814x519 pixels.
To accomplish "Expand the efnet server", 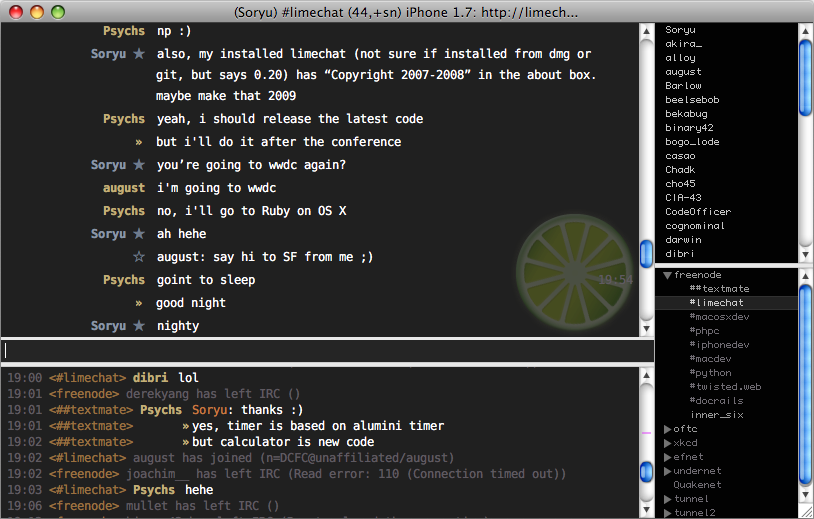I will click(667, 457).
